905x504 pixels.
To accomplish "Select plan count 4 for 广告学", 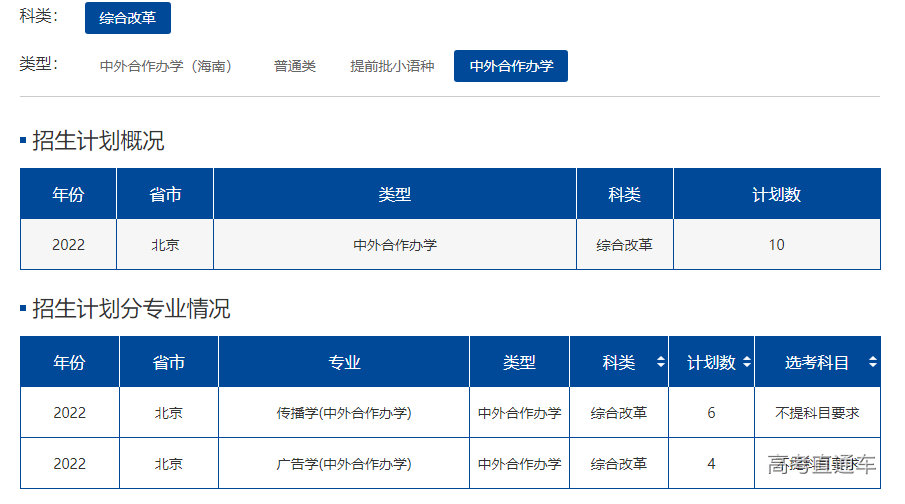I will click(x=711, y=464).
